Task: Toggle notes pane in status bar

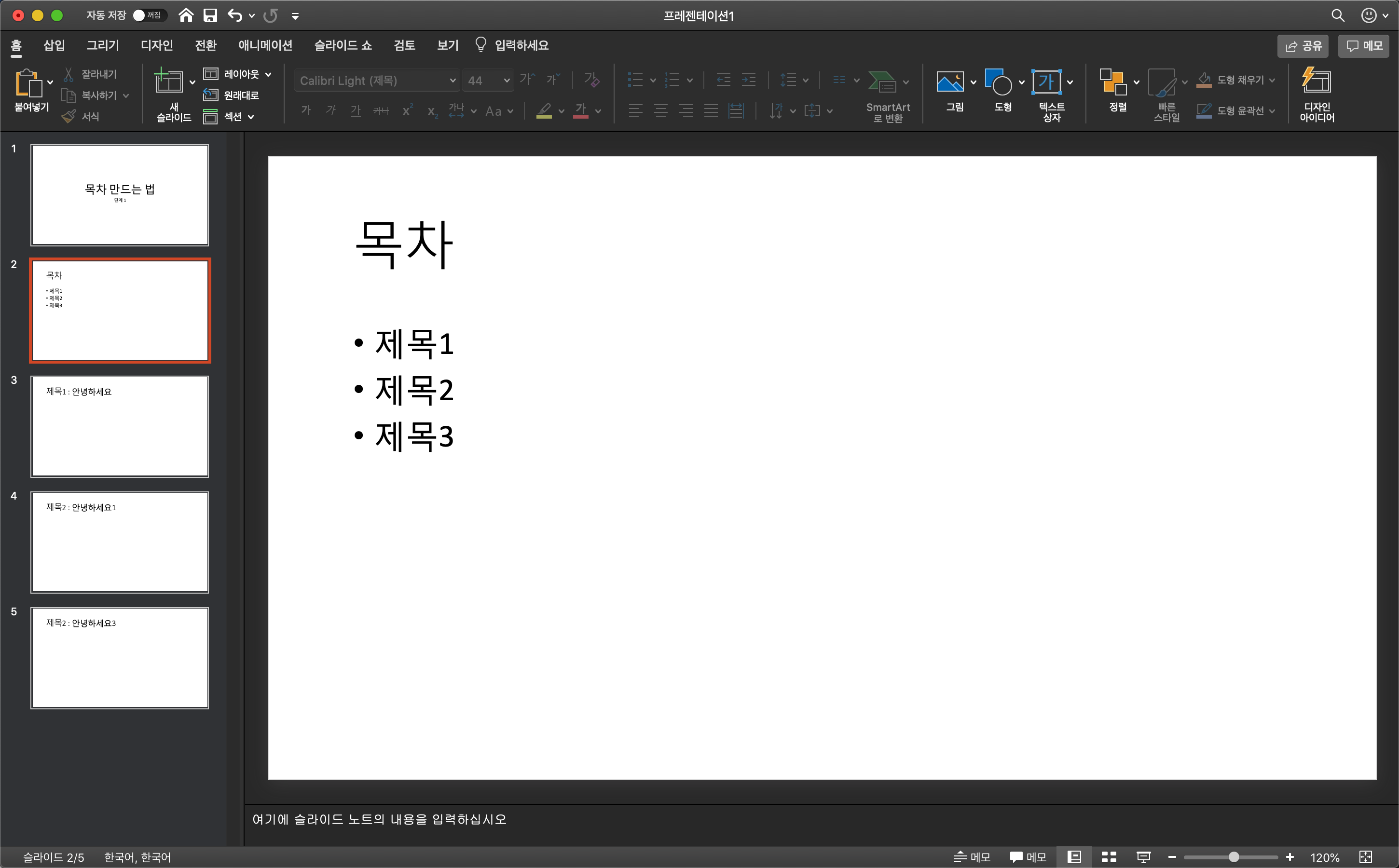Action: click(972, 856)
